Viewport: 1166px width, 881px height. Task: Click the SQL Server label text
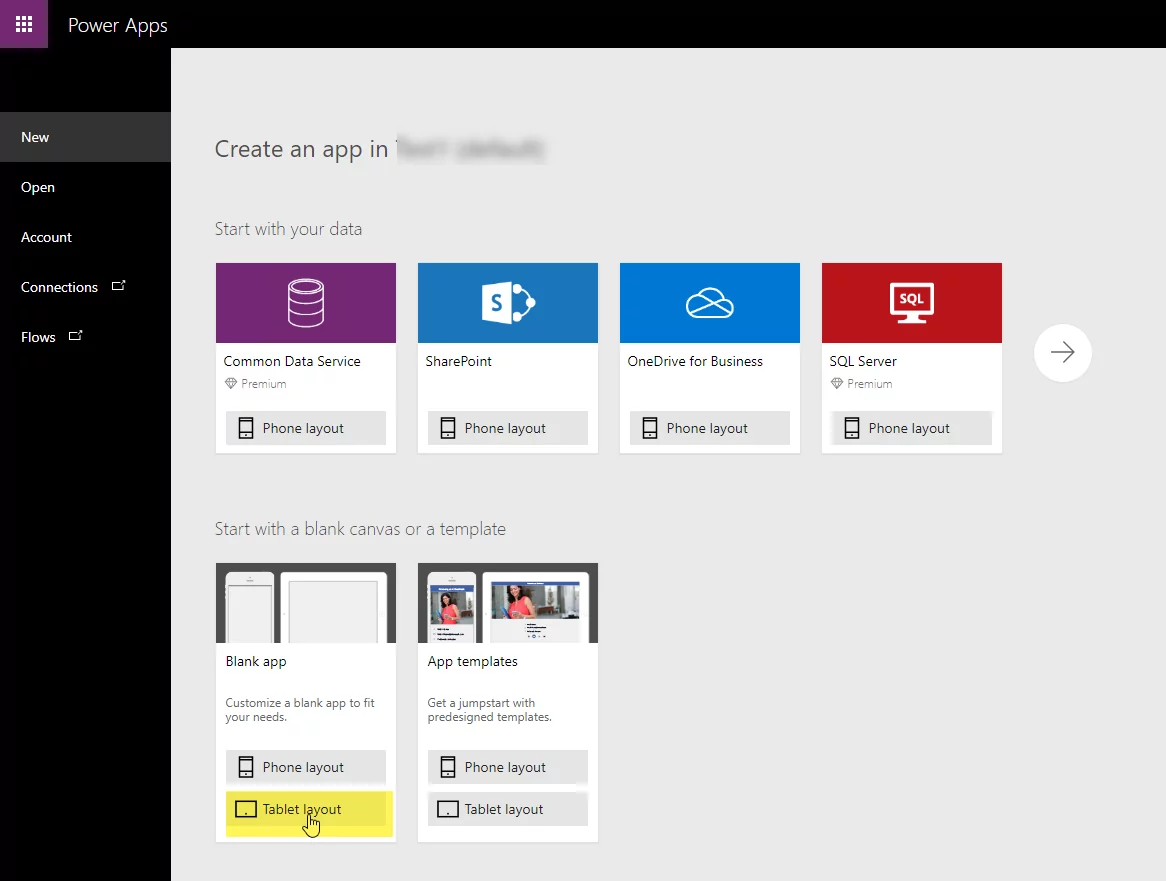[863, 361]
